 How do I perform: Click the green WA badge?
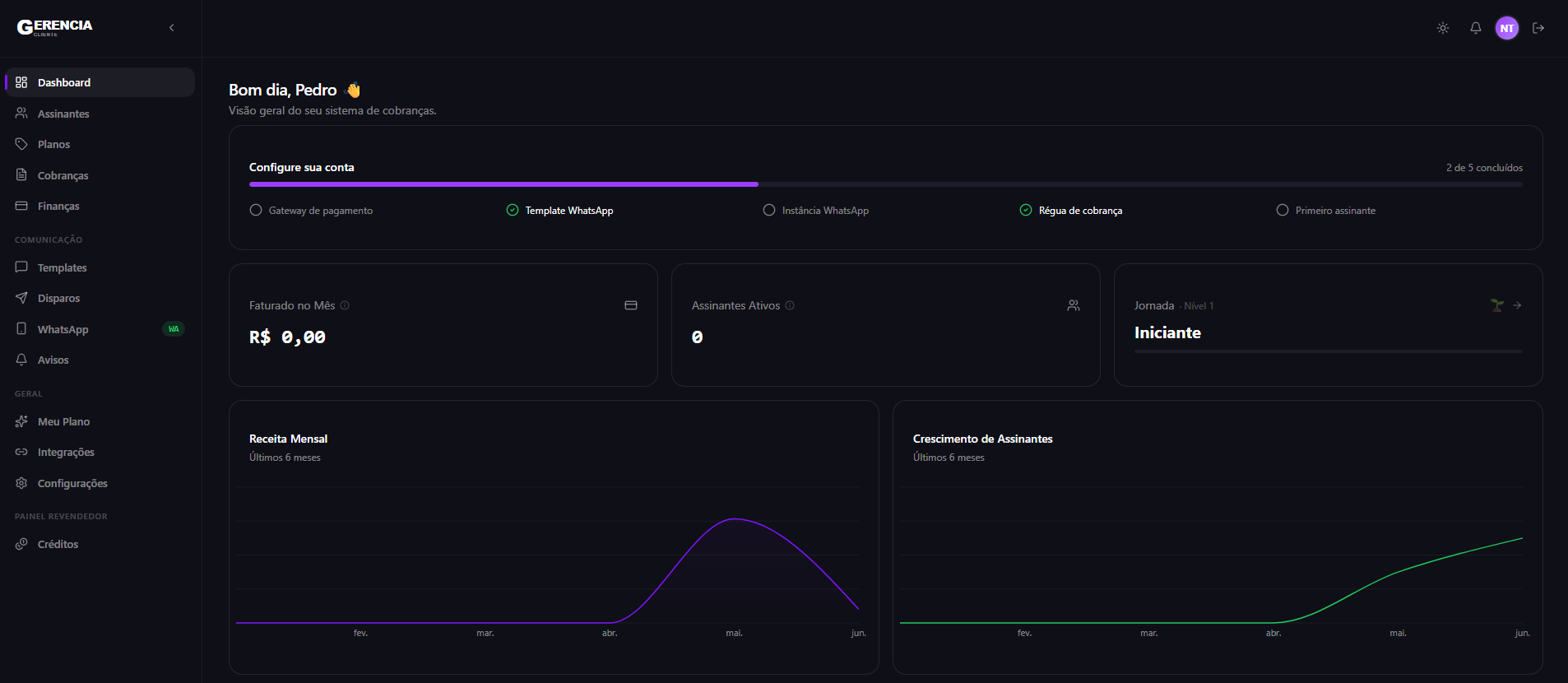[174, 329]
